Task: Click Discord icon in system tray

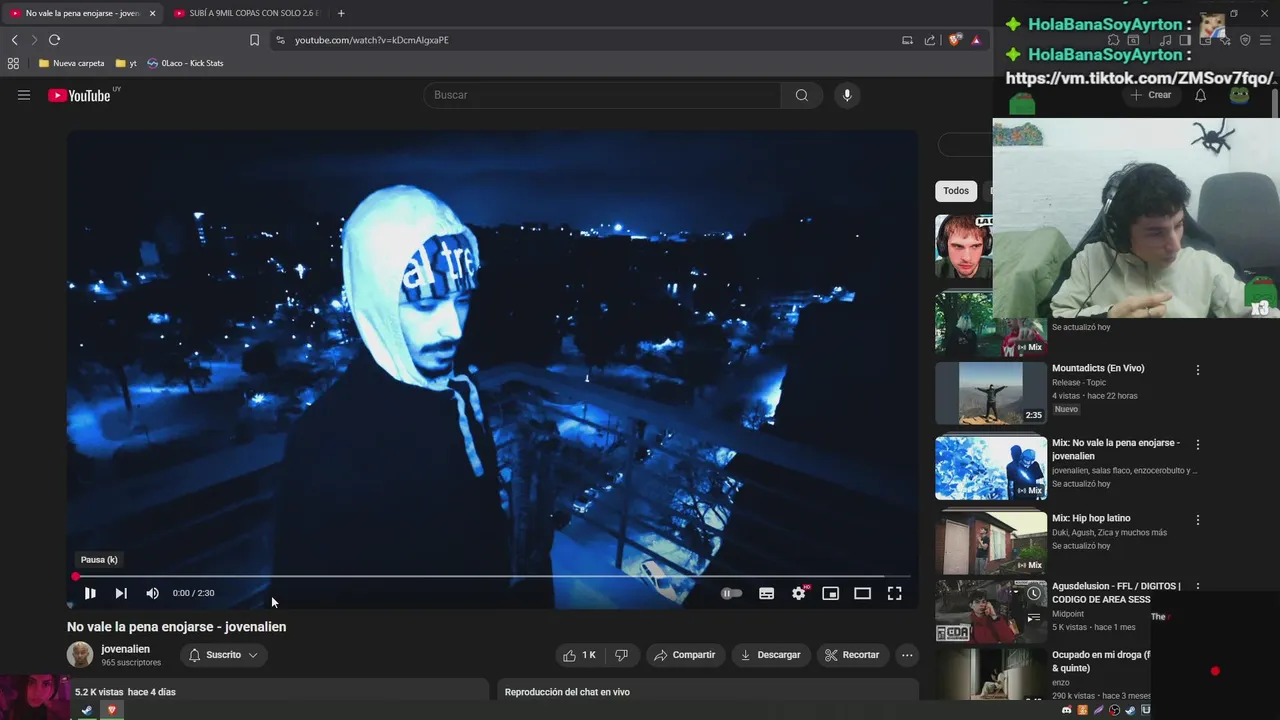Action: [1066, 710]
